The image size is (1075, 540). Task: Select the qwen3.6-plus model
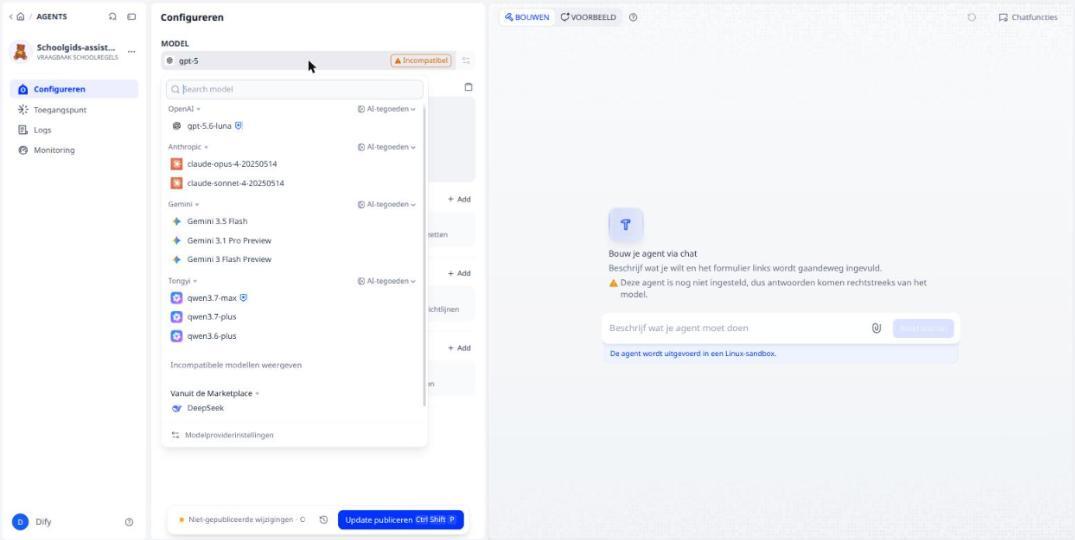point(293,336)
